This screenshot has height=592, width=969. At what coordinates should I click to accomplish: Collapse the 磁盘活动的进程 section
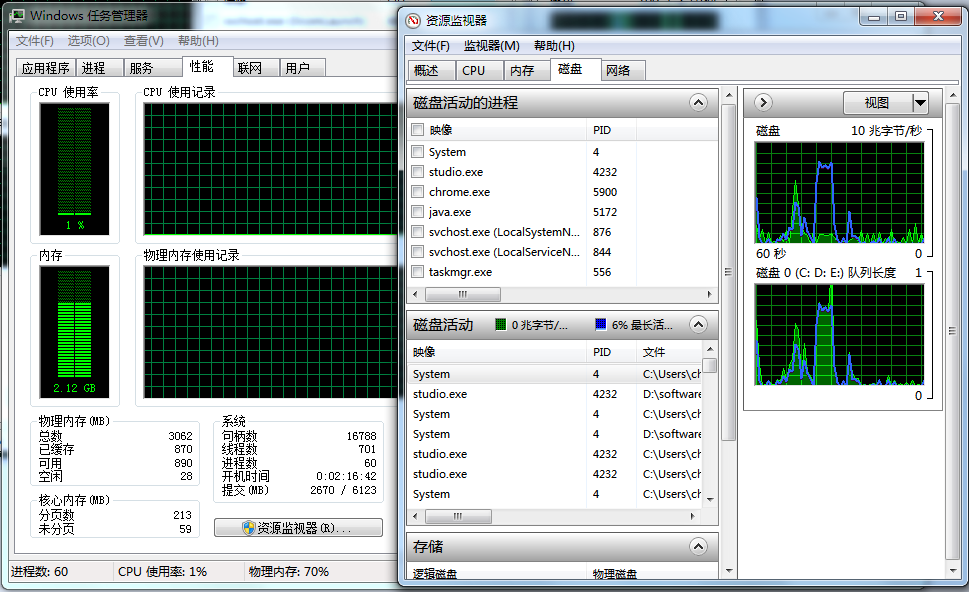(x=698, y=103)
